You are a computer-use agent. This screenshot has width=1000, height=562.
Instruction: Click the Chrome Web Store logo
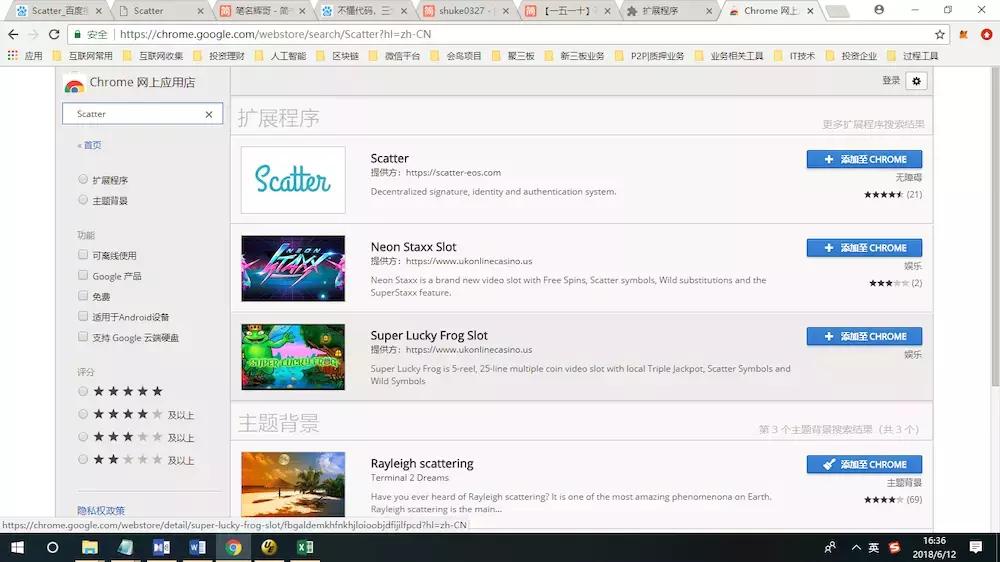(74, 84)
